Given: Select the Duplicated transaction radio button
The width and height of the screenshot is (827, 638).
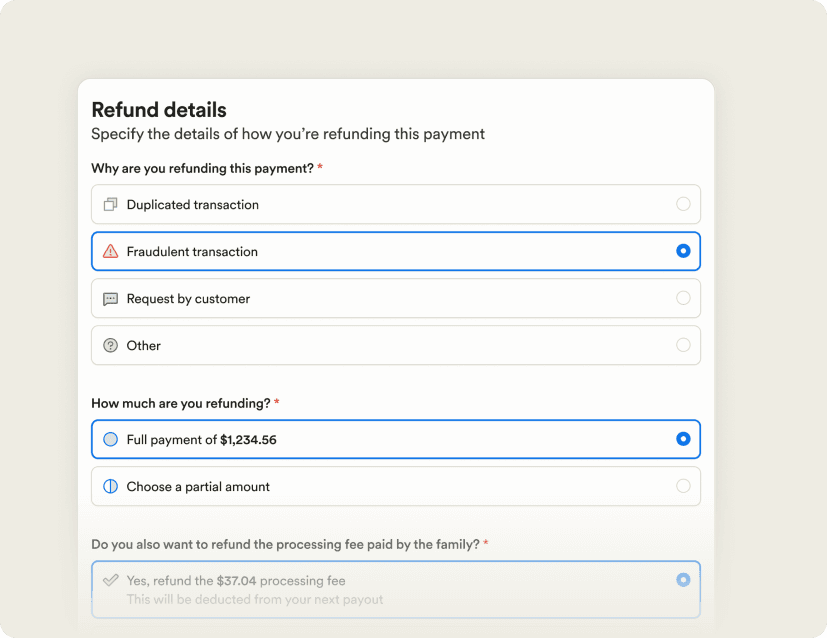Looking at the screenshot, I should tap(683, 204).
